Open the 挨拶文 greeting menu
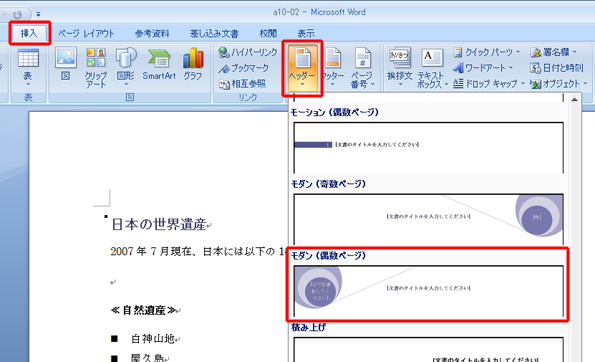Image resolution: width=595 pixels, height=362 pixels. pos(400,67)
